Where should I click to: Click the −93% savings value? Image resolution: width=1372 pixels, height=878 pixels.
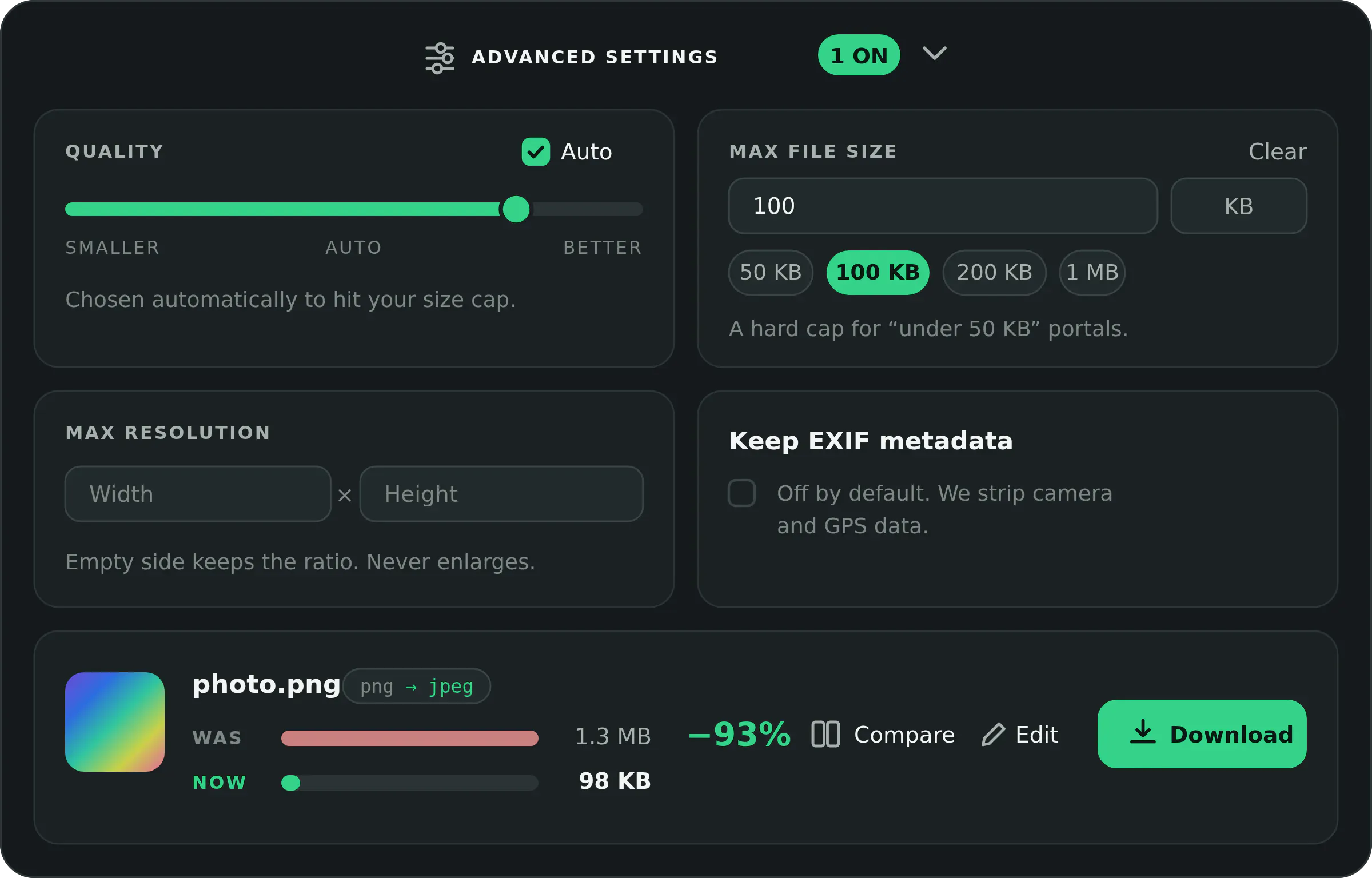coord(740,735)
